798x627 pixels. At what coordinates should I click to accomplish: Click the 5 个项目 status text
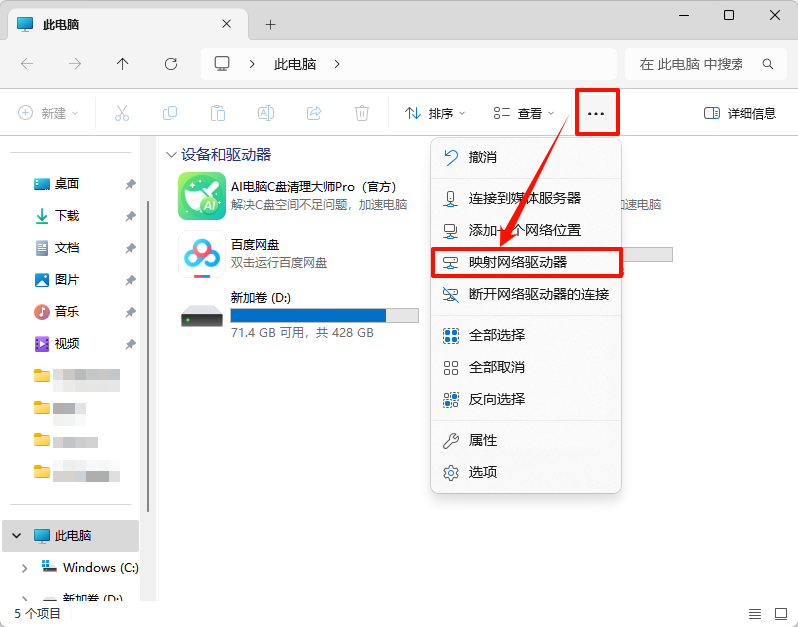coord(37,614)
